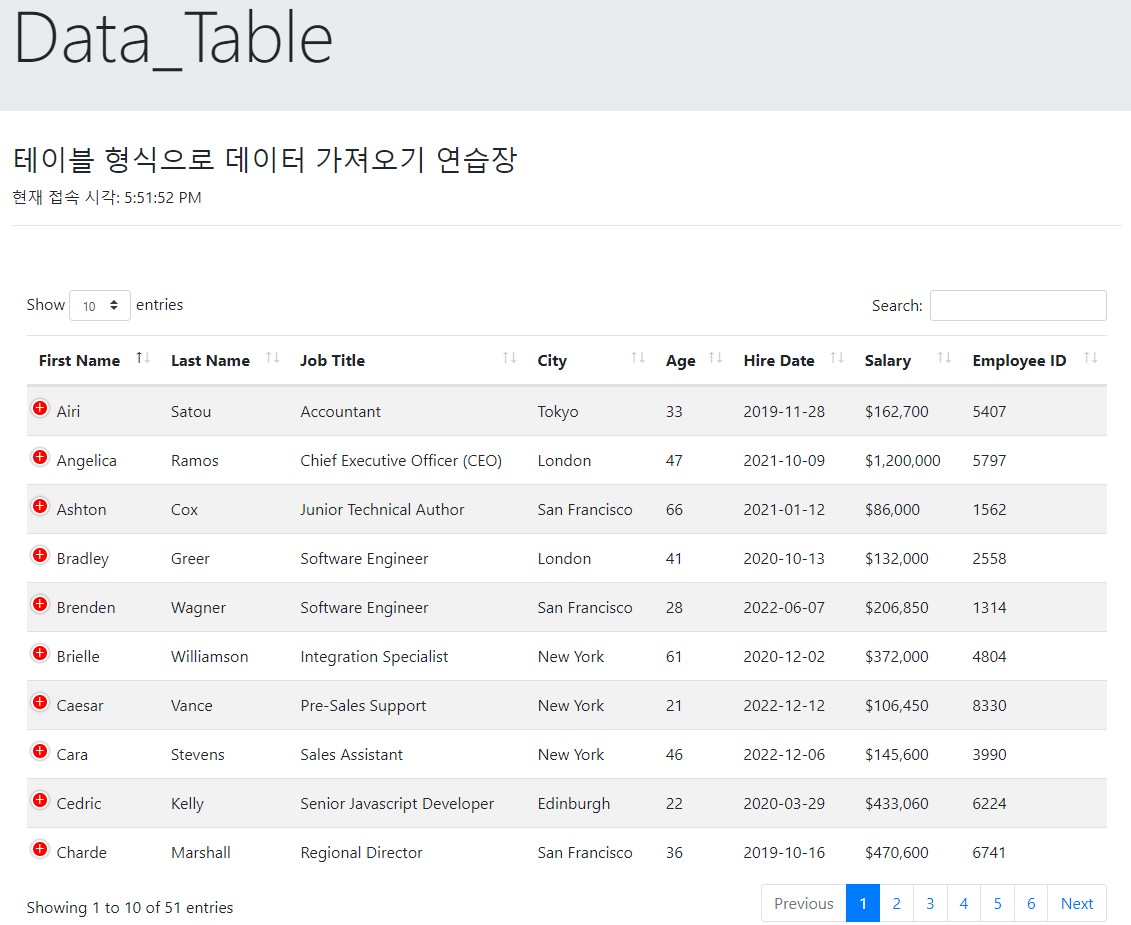The height and width of the screenshot is (925, 1131).
Task: Click the salary cell $433,060
Action: pyautogui.click(x=897, y=804)
